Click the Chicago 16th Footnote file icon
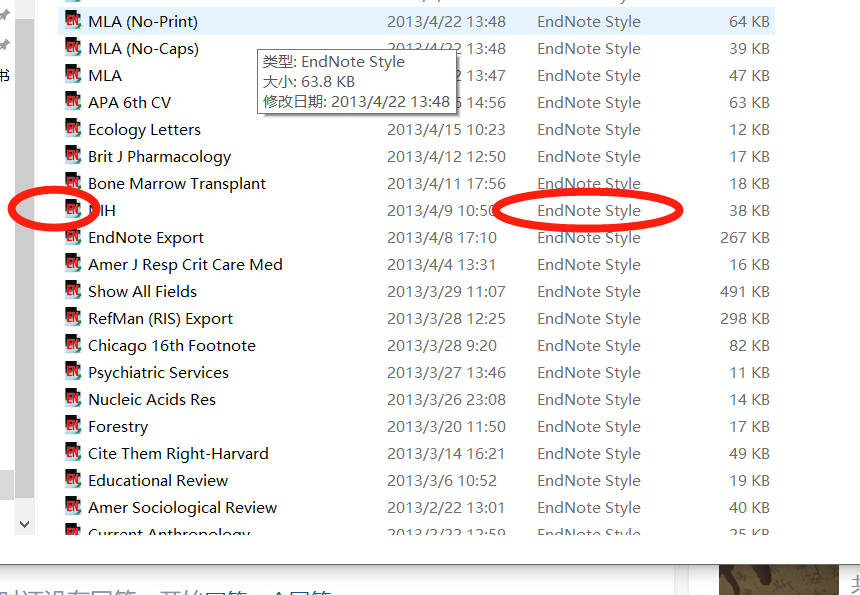 tap(73, 344)
